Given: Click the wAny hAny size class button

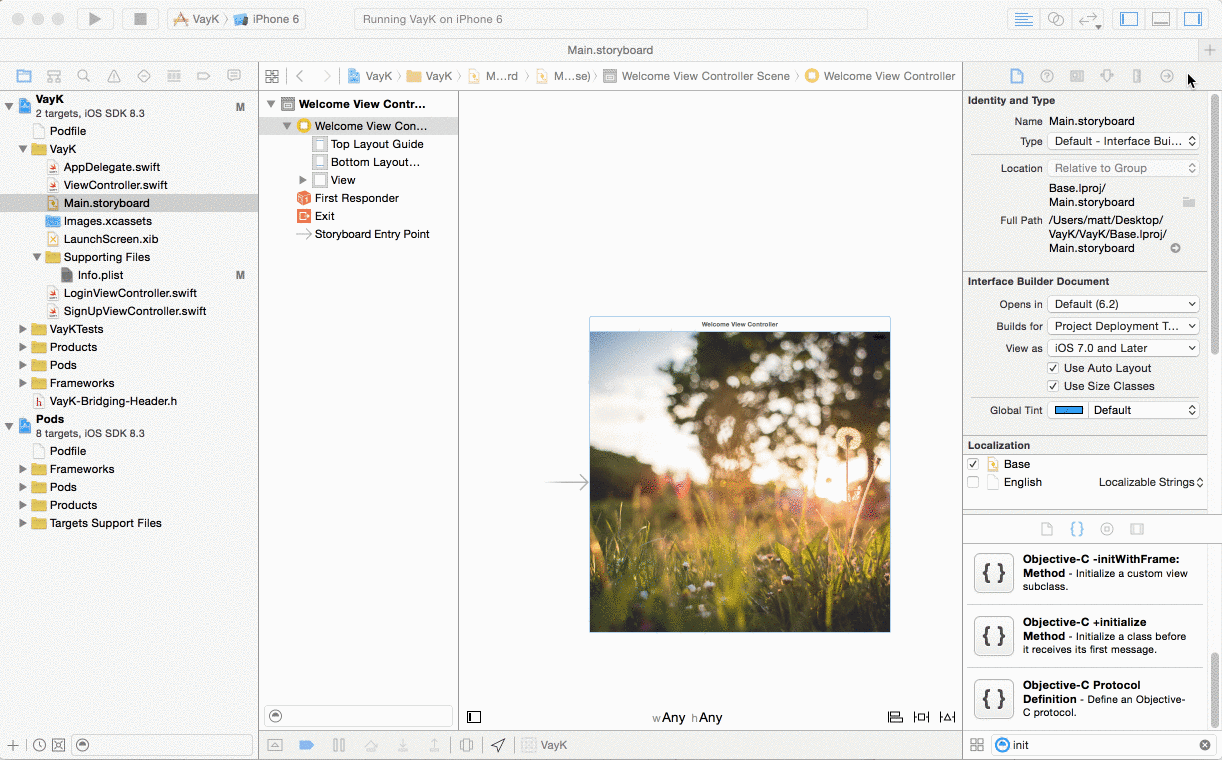Looking at the screenshot, I should [x=687, y=717].
